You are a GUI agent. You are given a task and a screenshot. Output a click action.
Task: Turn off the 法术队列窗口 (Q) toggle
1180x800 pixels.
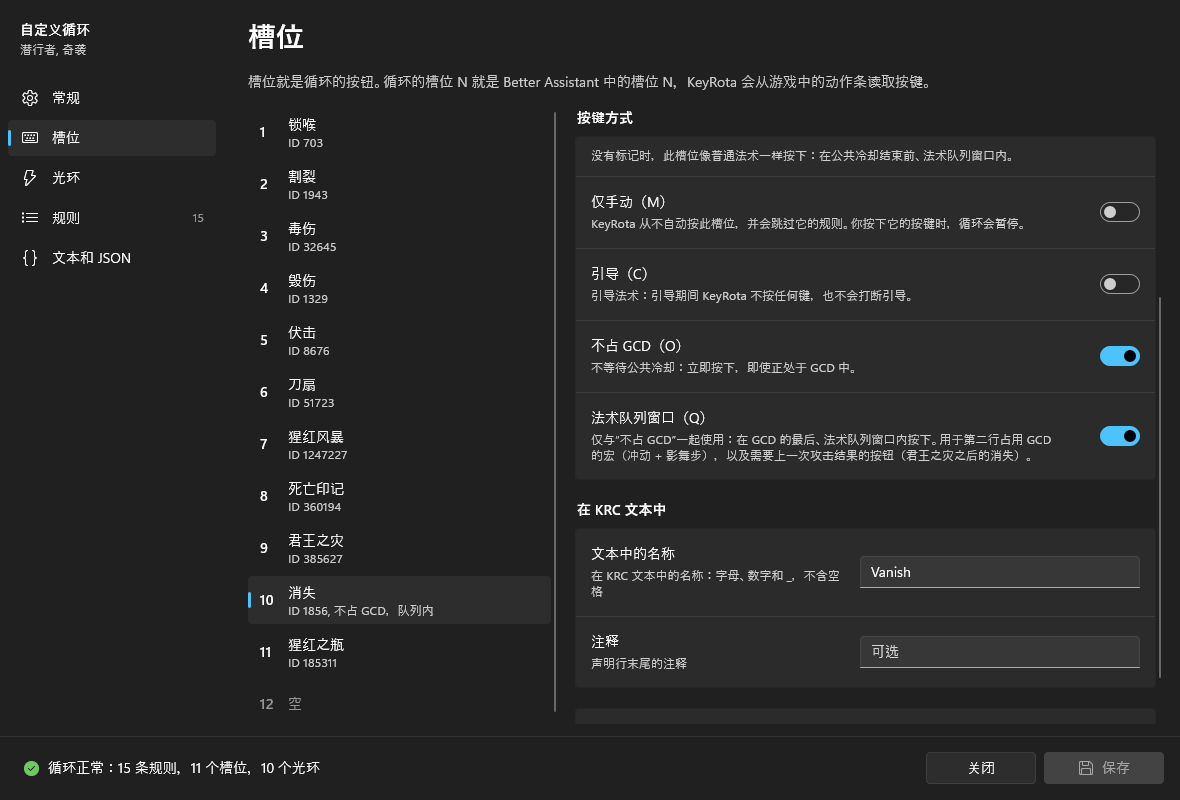pyautogui.click(x=1119, y=436)
